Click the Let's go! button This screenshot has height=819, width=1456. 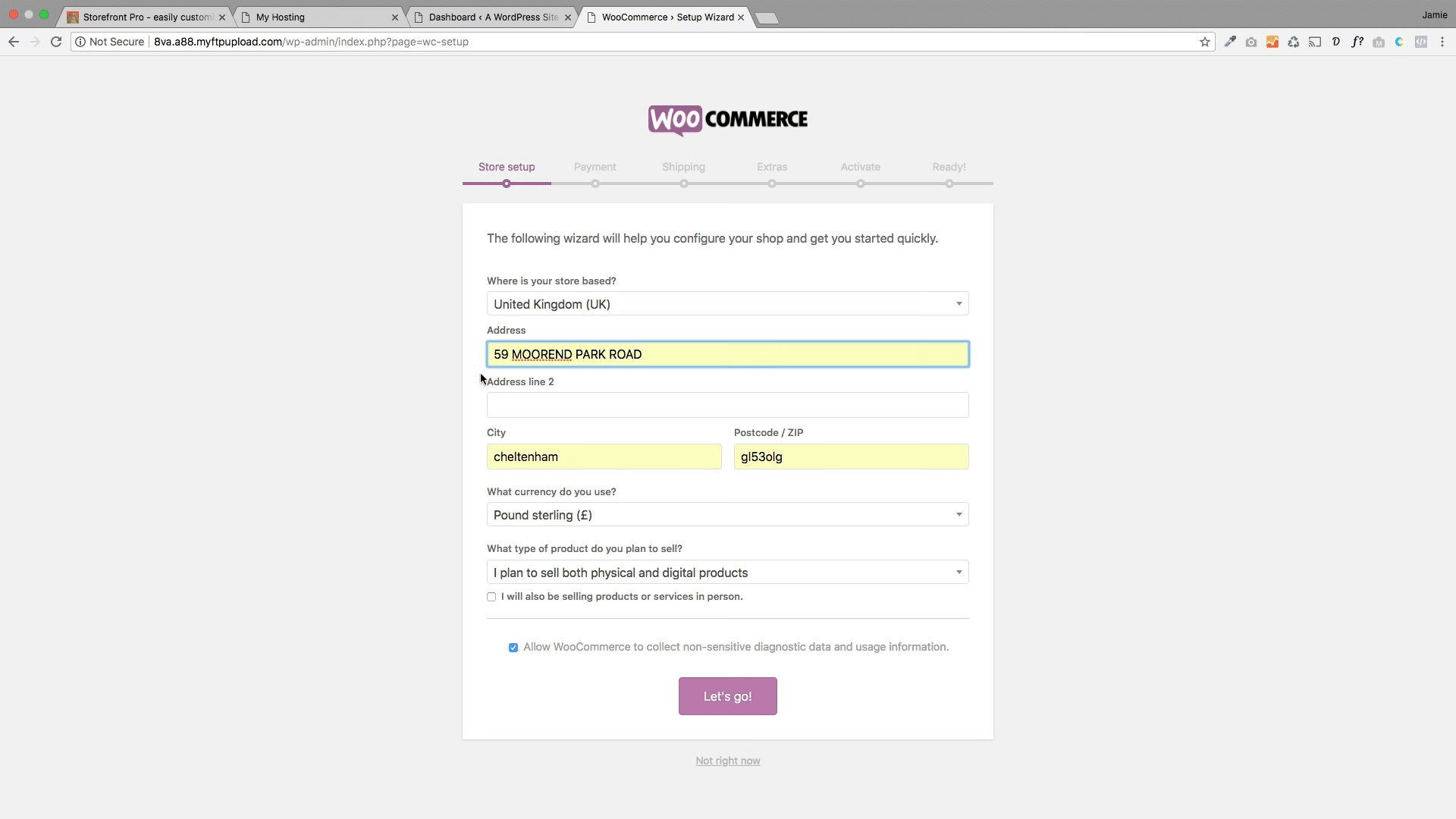[x=728, y=696]
